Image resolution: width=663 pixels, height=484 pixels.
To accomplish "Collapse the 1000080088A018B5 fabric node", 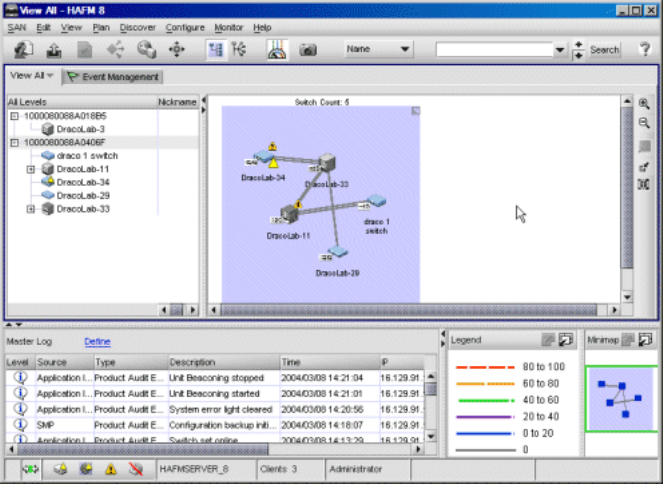I will [x=14, y=116].
